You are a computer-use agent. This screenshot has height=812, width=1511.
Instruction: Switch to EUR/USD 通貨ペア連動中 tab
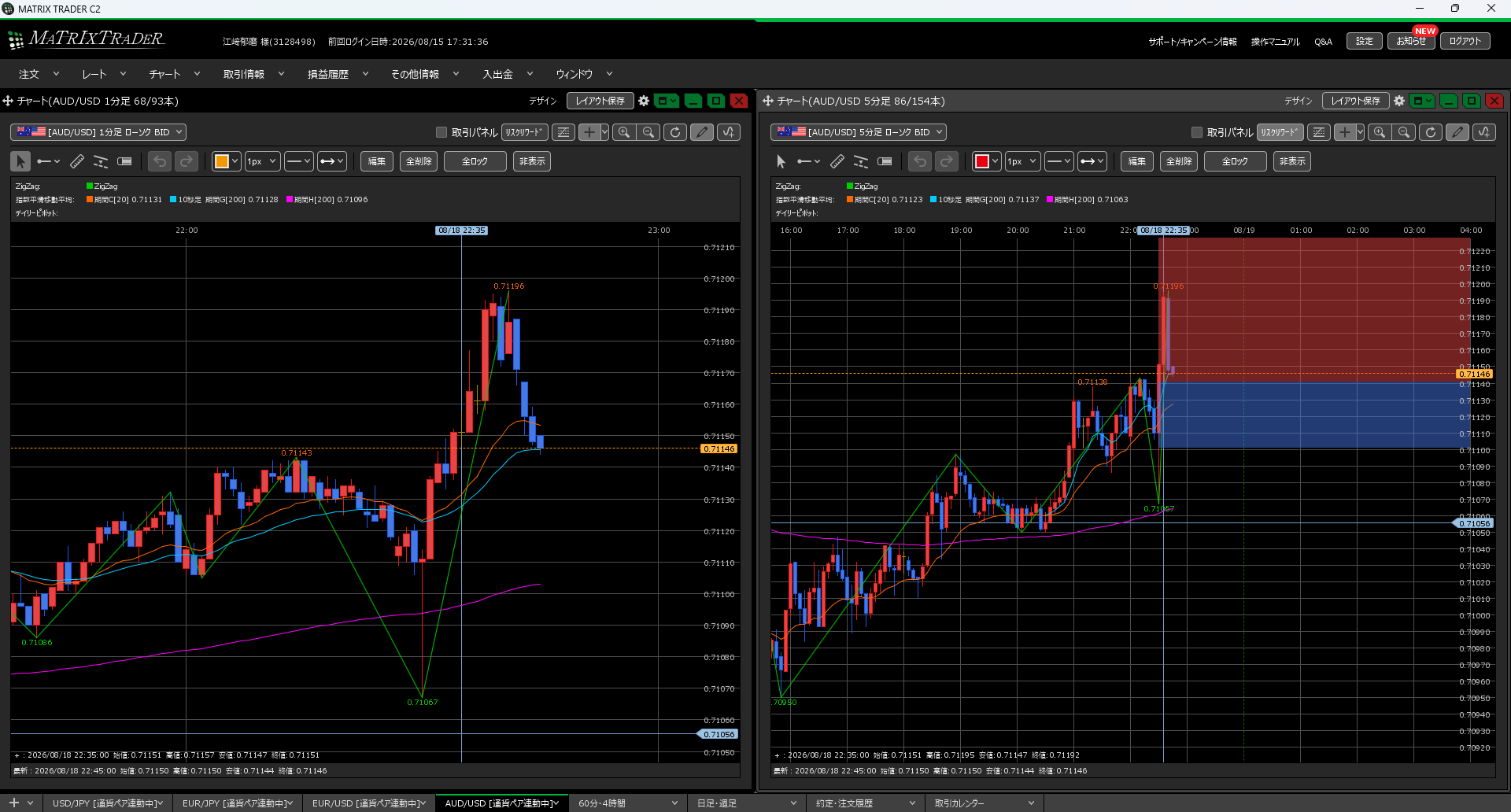pos(368,803)
